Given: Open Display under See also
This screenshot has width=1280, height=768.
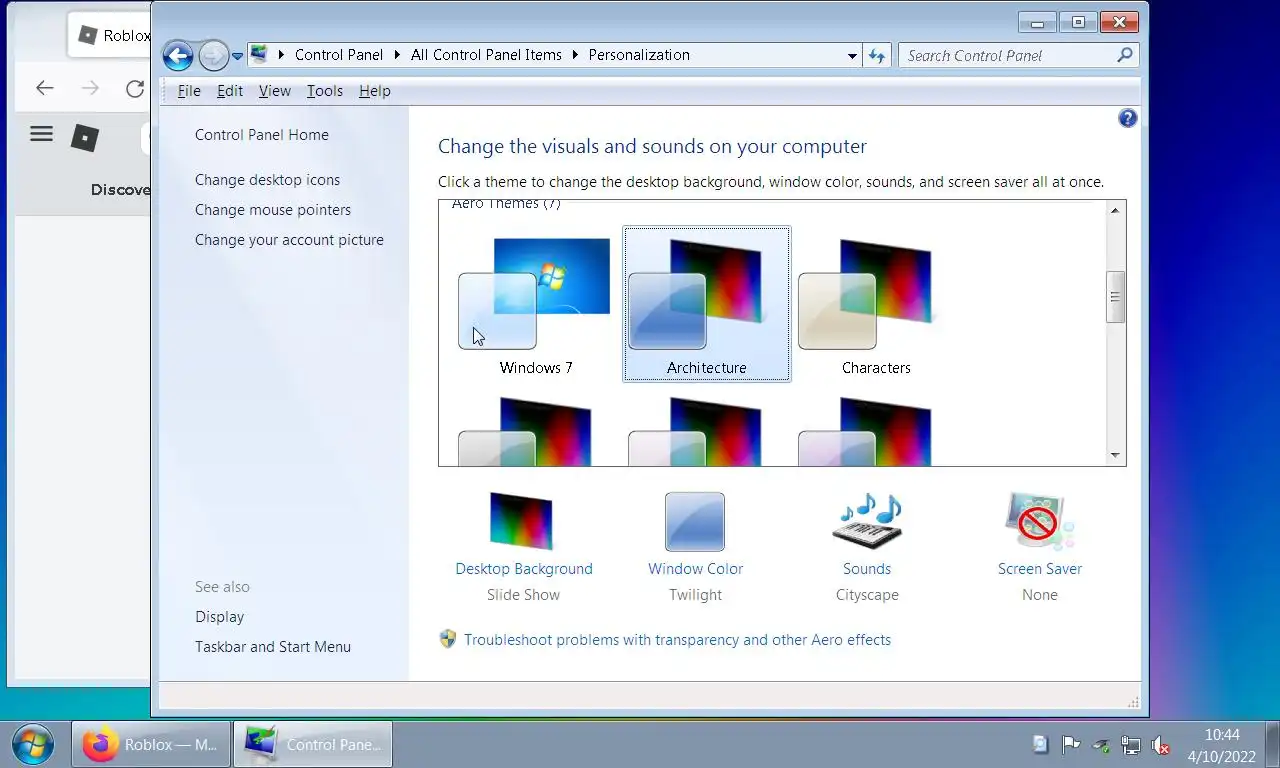Looking at the screenshot, I should tap(219, 617).
